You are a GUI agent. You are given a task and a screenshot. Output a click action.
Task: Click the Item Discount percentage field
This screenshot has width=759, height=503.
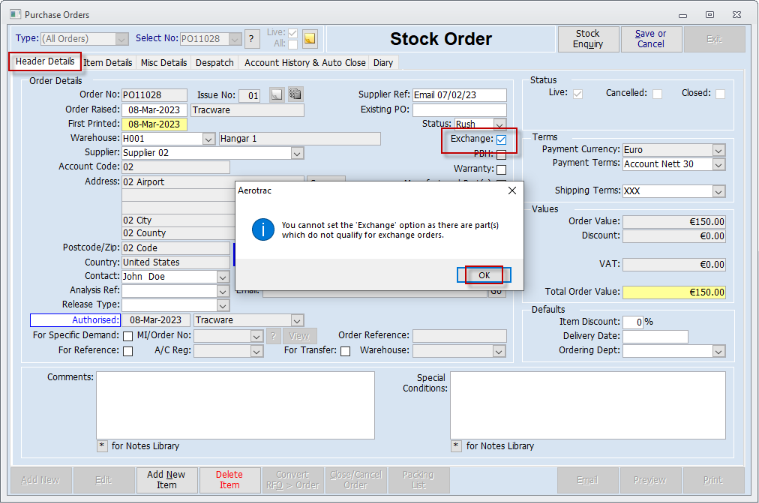pyautogui.click(x=633, y=322)
